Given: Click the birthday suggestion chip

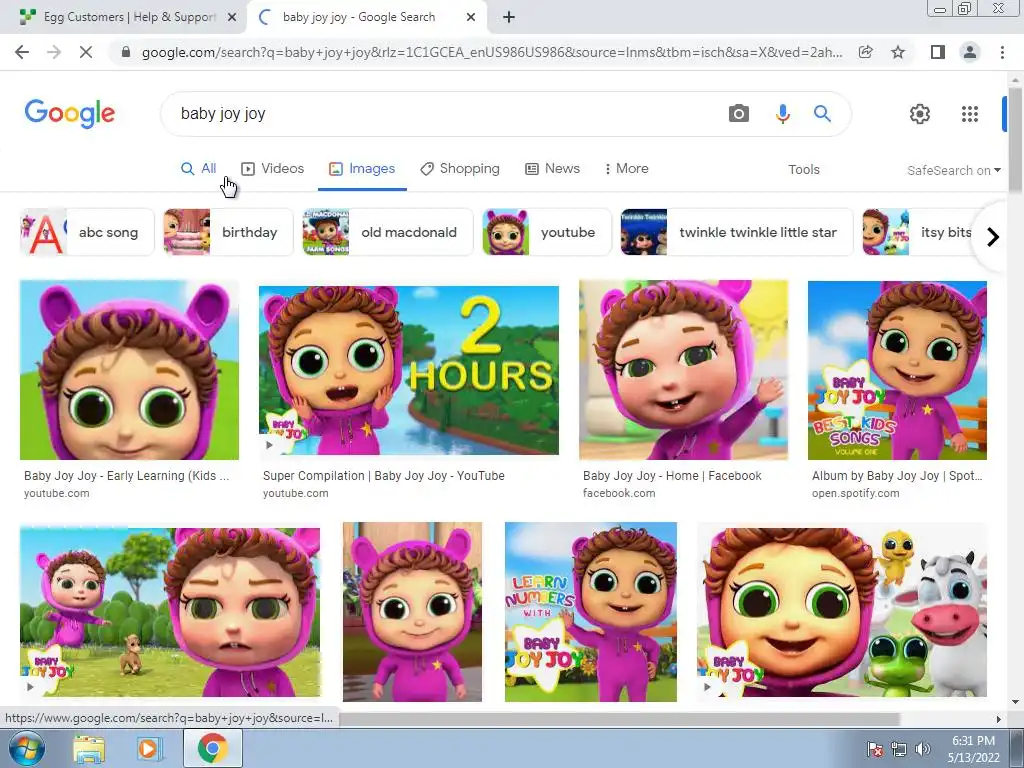Looking at the screenshot, I should (229, 232).
